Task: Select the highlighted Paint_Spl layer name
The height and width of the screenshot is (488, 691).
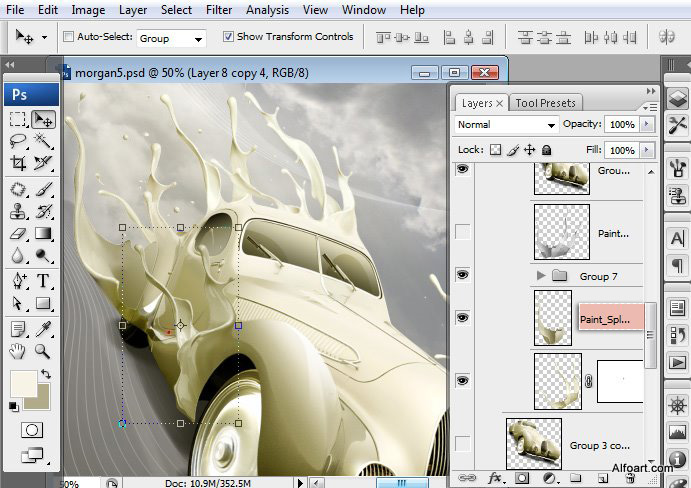Action: point(605,320)
